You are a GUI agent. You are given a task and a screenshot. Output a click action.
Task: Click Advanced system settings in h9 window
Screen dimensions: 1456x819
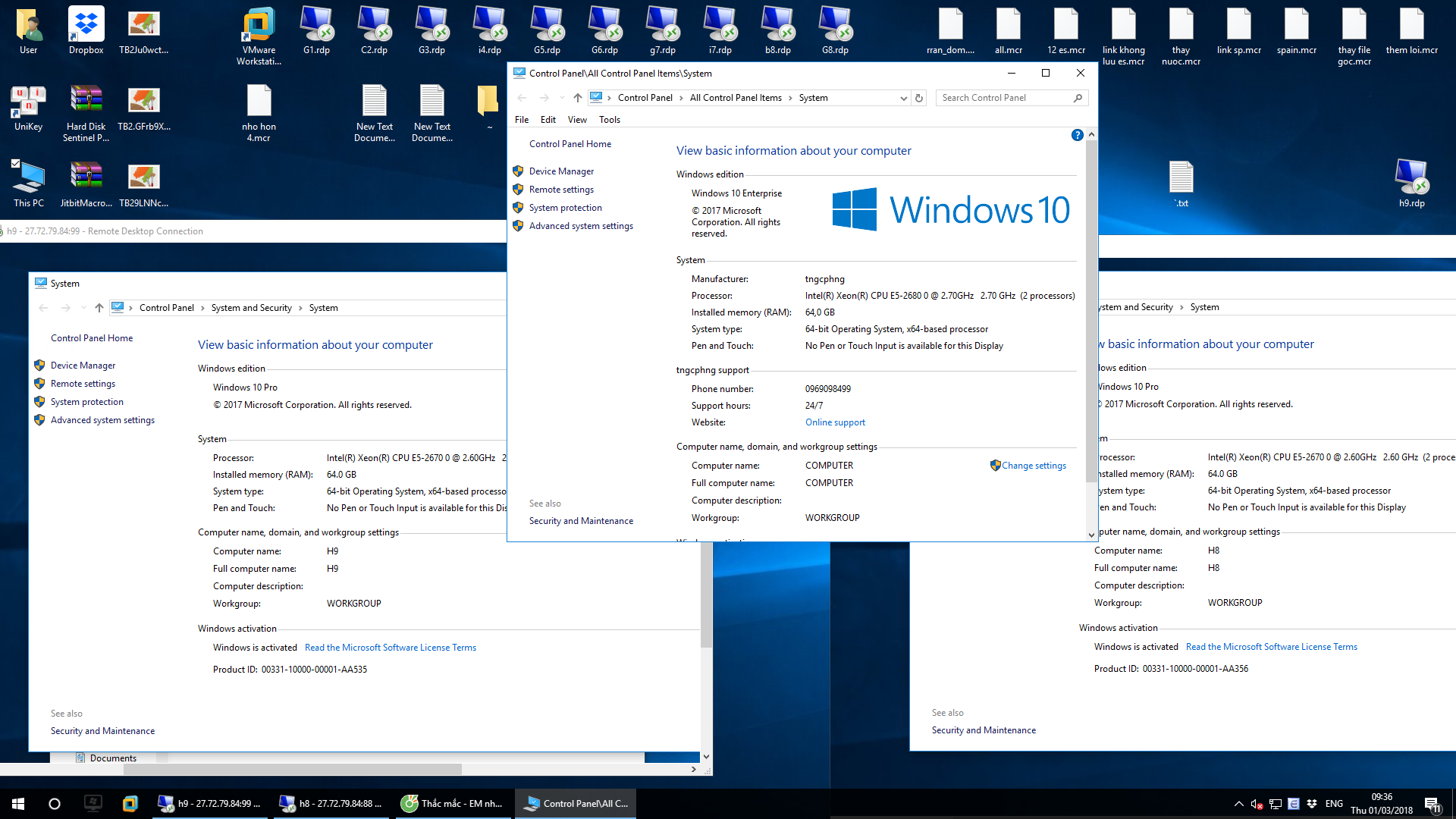click(102, 420)
